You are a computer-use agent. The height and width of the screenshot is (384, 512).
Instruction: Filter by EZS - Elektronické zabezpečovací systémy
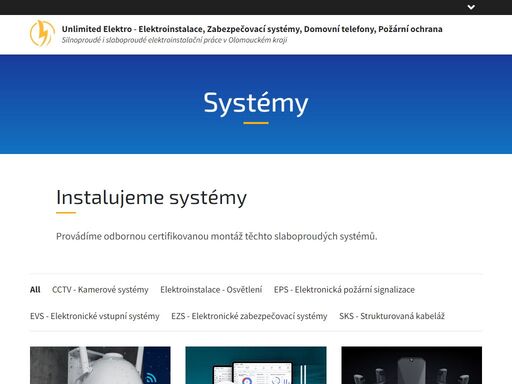249,316
